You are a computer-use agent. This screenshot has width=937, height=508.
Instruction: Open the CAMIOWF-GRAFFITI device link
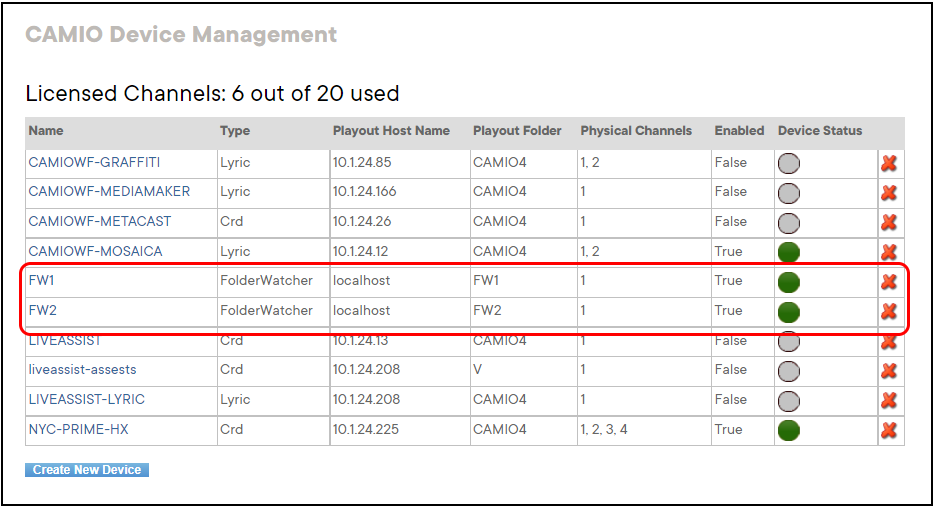point(94,162)
